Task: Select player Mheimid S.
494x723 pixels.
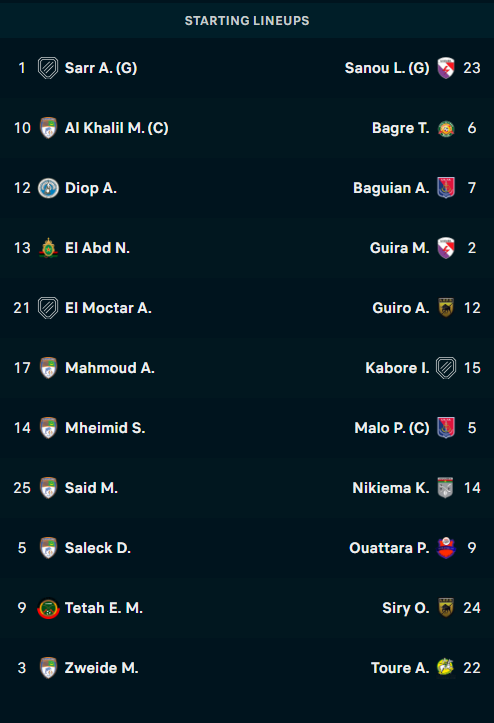Action: [105, 428]
